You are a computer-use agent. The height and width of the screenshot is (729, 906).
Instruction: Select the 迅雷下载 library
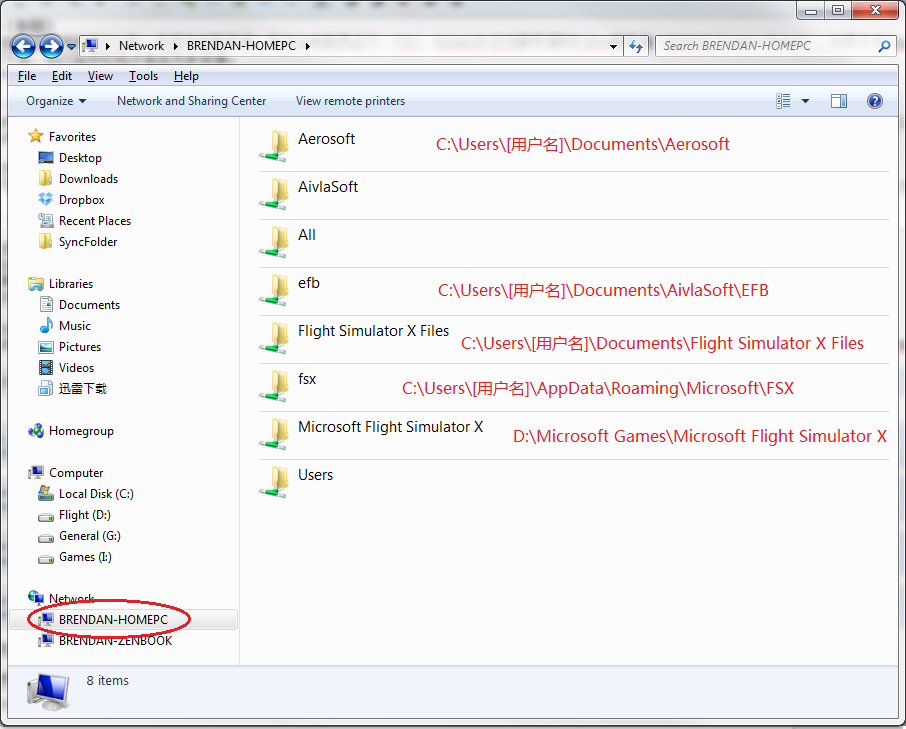click(83, 389)
